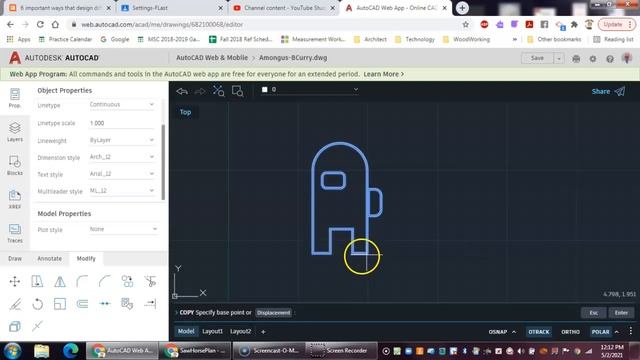Click the Share button

(608, 91)
